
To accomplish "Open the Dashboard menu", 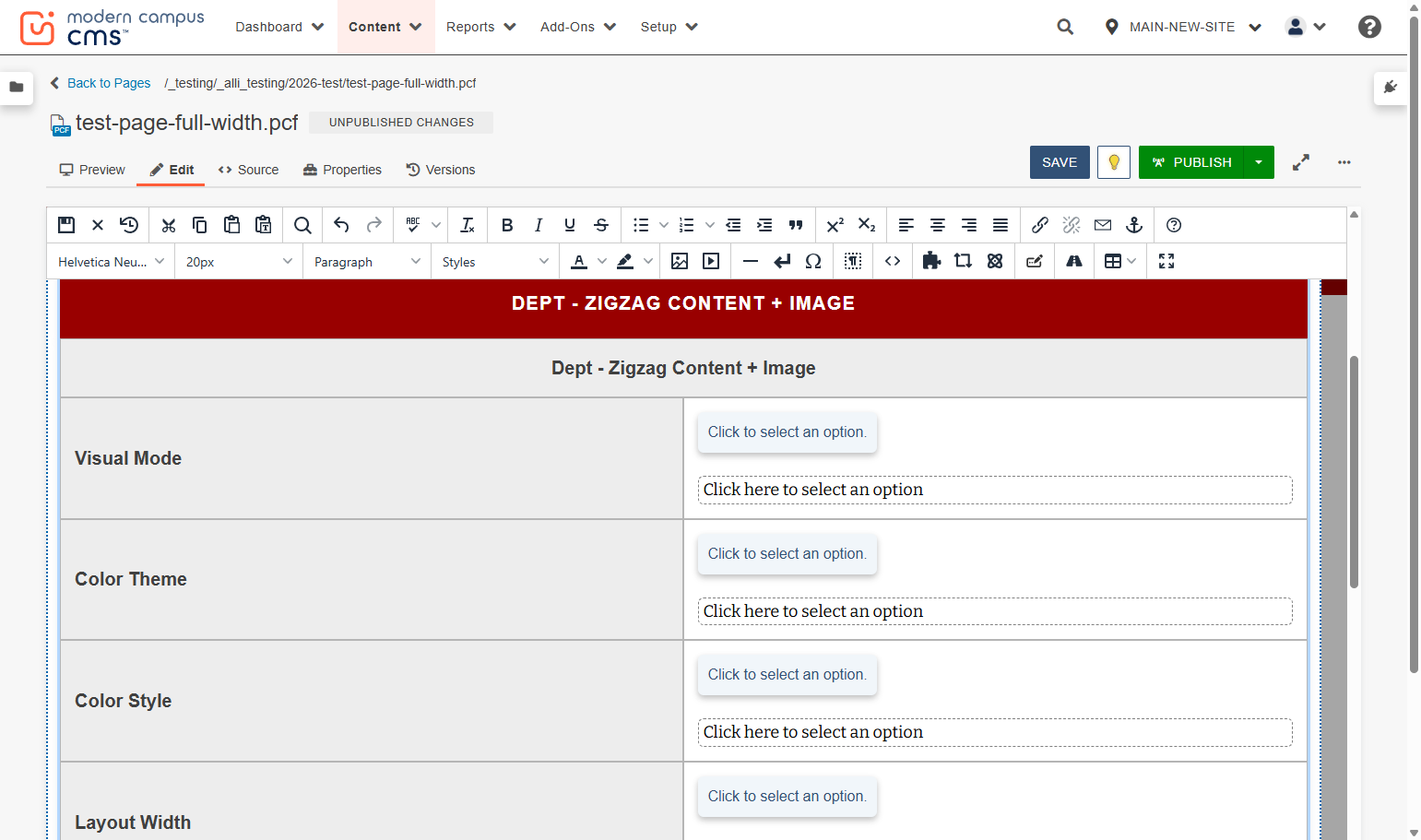I will pyautogui.click(x=279, y=27).
